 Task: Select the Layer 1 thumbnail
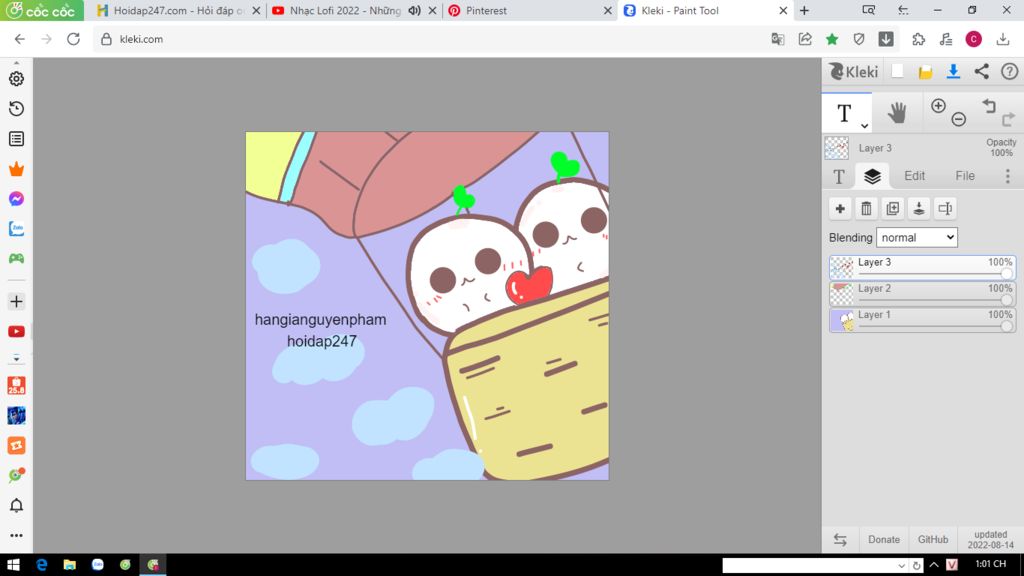click(842, 320)
